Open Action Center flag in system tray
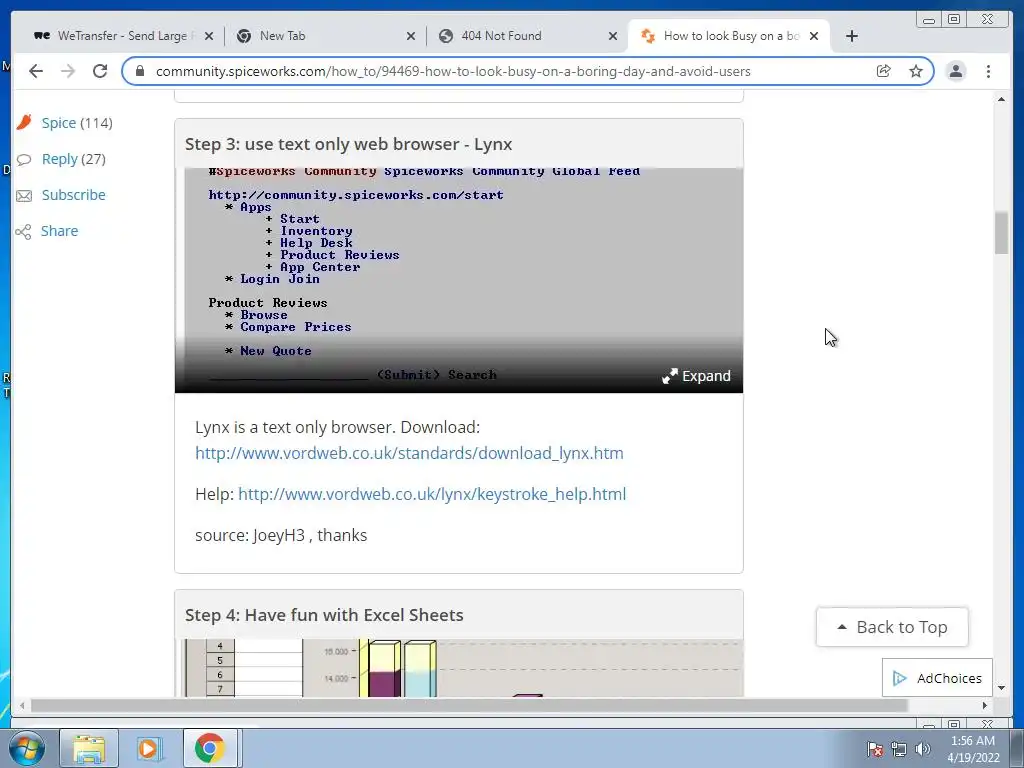The width and height of the screenshot is (1024, 768). pos(874,749)
